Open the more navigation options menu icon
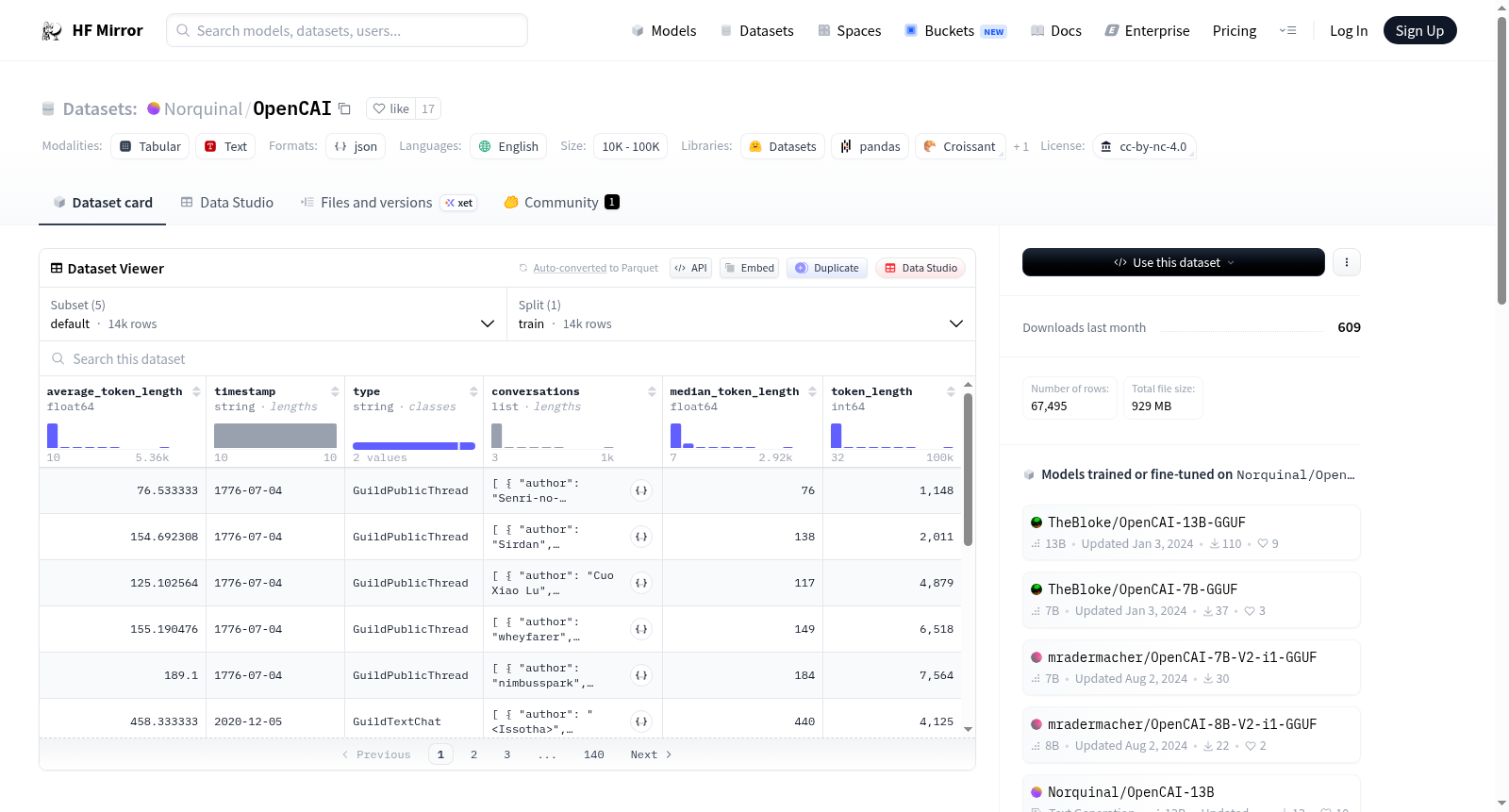 click(1287, 31)
